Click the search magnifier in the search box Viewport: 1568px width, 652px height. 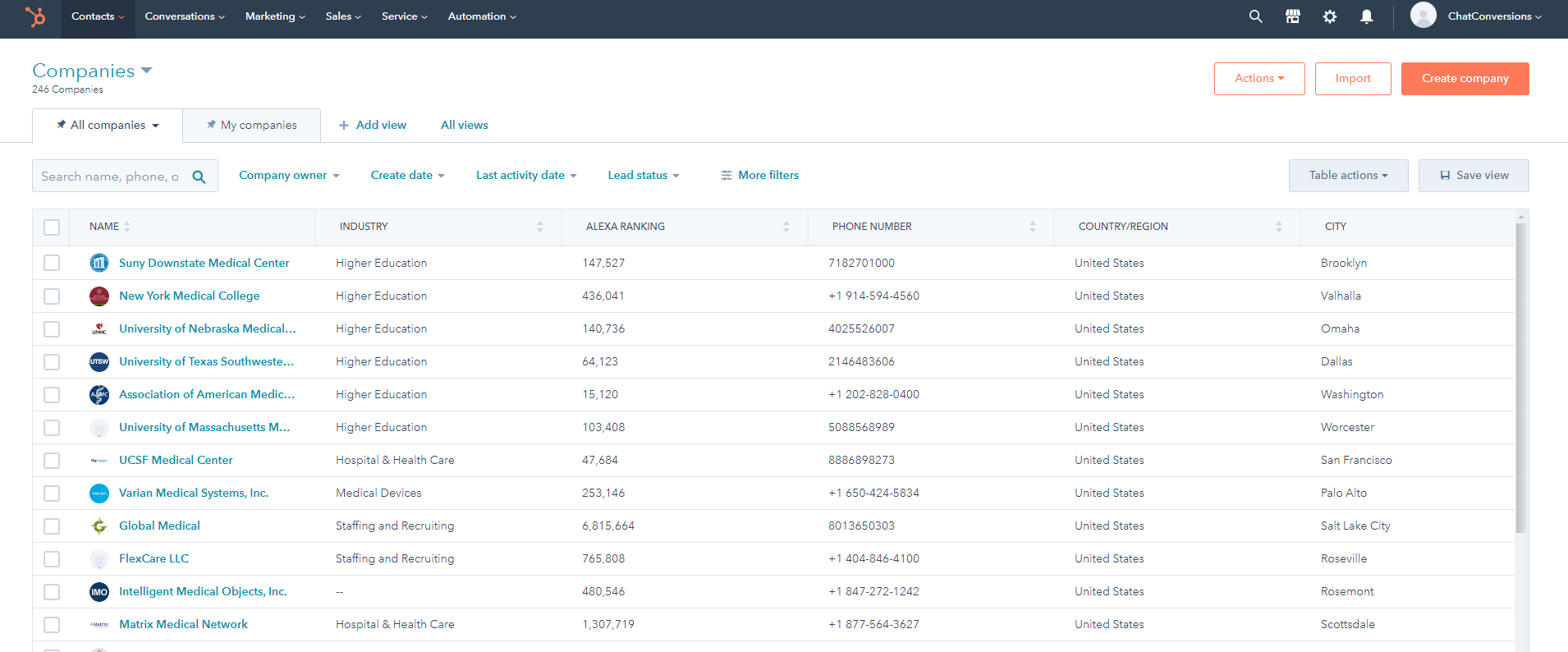(x=199, y=177)
